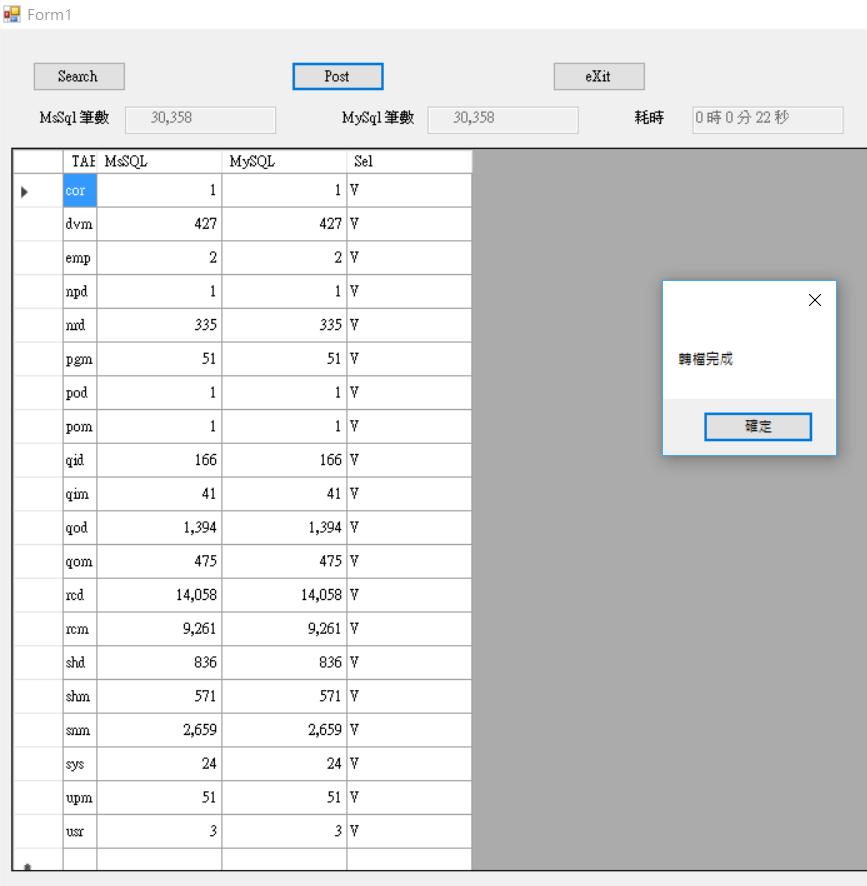Select the rcd table name cell
This screenshot has width=867, height=886.
[x=80, y=595]
